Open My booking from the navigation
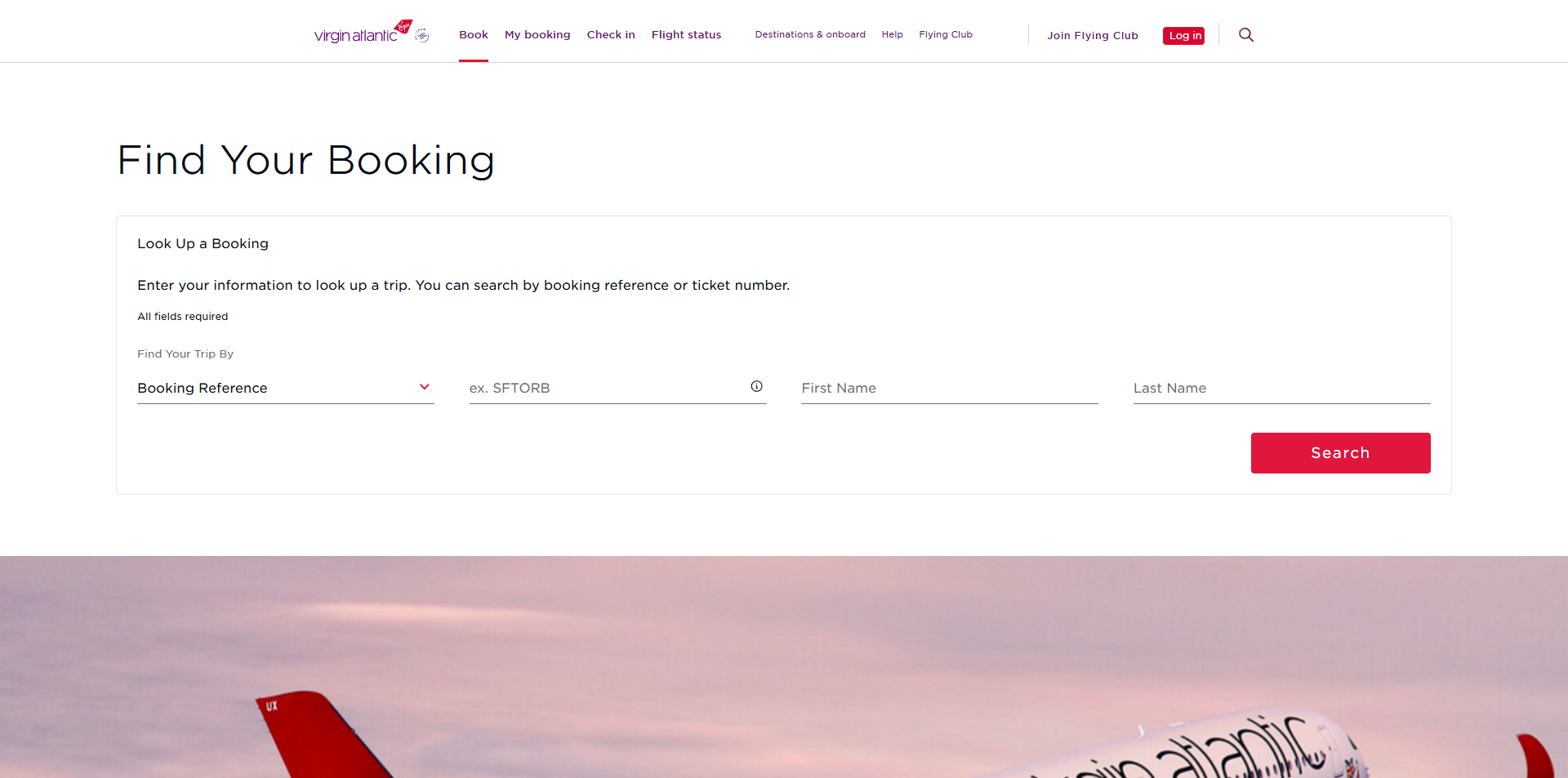The width and height of the screenshot is (1568, 778). pyautogui.click(x=537, y=34)
